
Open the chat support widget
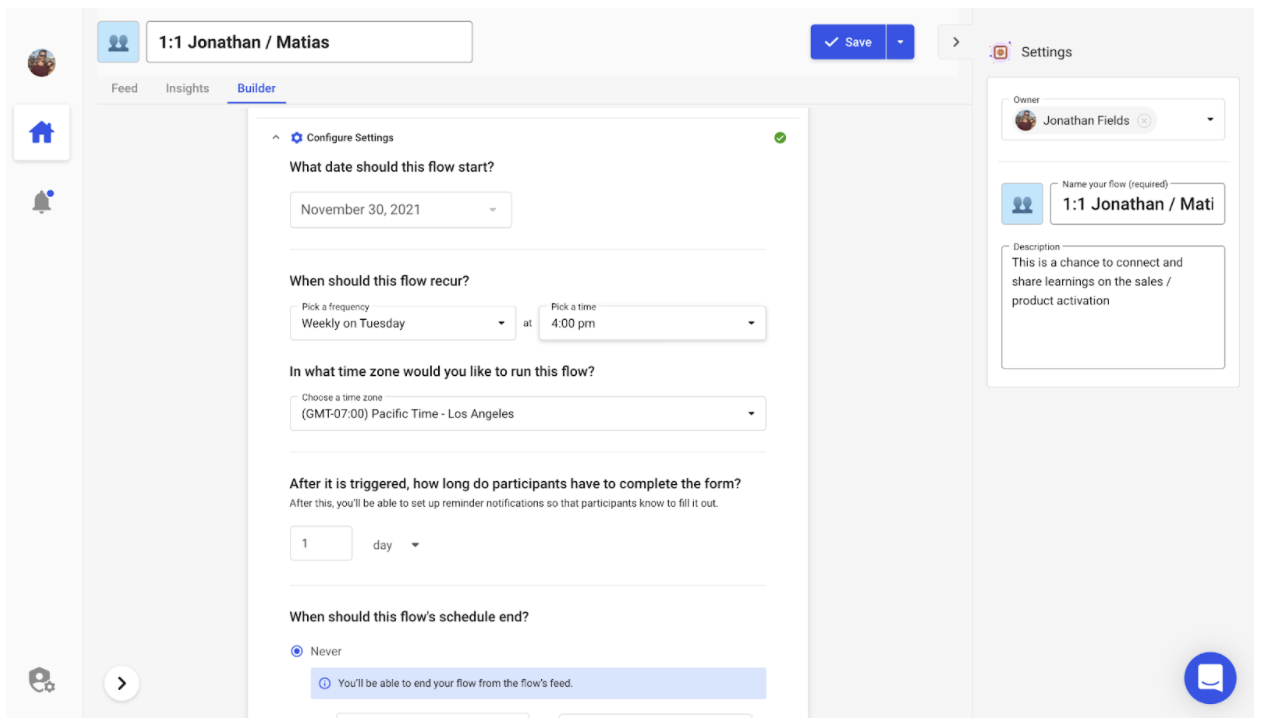[1209, 678]
